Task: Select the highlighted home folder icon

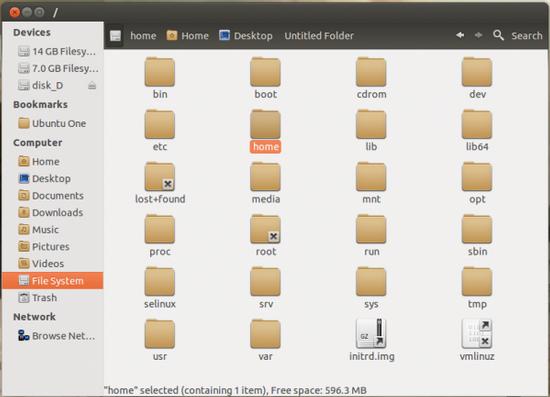Action: (x=265, y=124)
